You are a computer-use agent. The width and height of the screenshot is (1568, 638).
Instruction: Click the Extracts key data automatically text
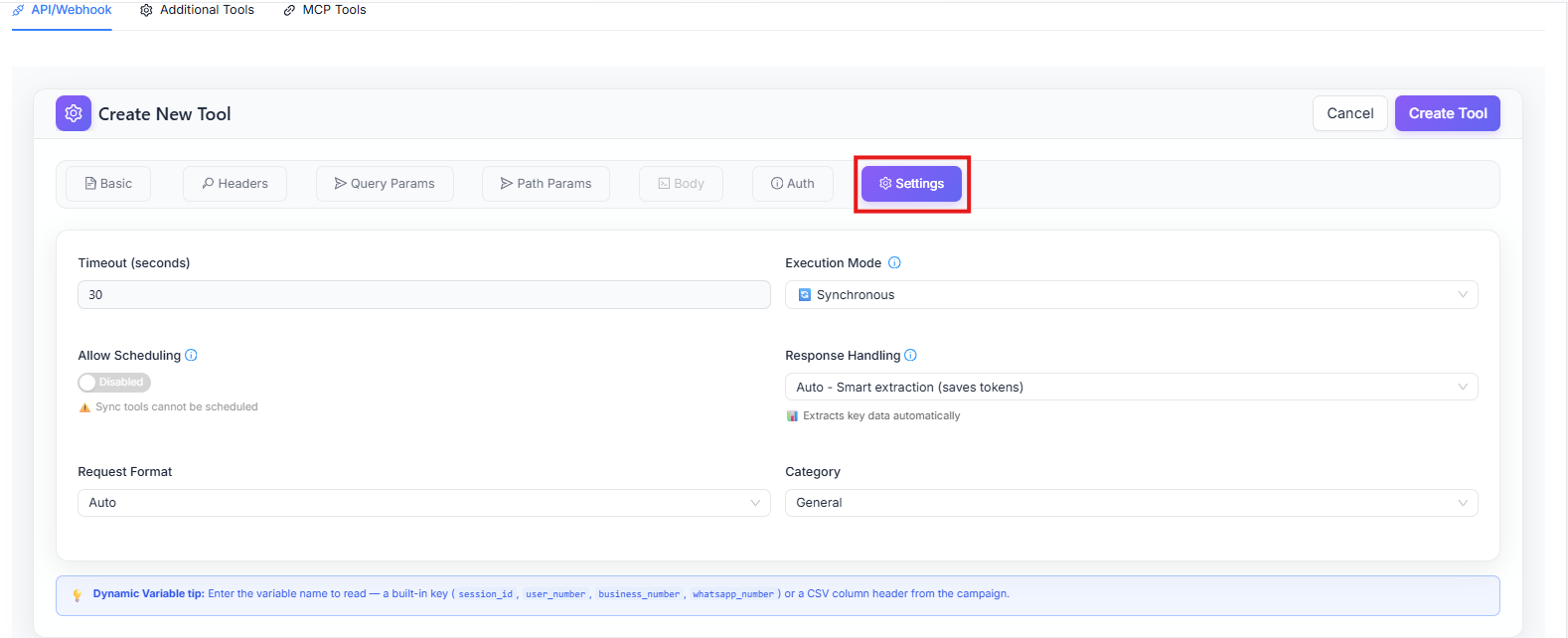[x=881, y=416]
